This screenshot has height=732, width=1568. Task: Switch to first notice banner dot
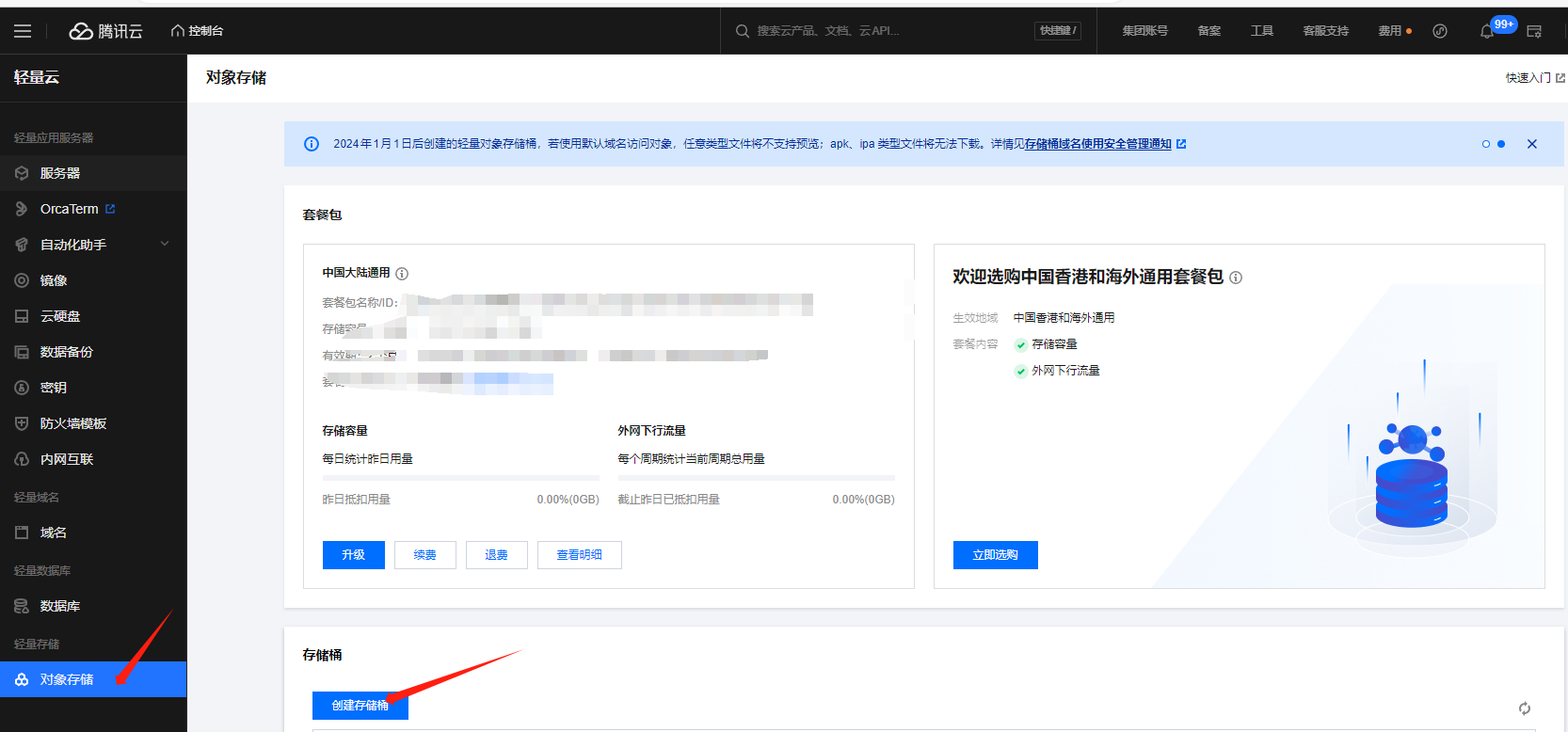(1486, 144)
